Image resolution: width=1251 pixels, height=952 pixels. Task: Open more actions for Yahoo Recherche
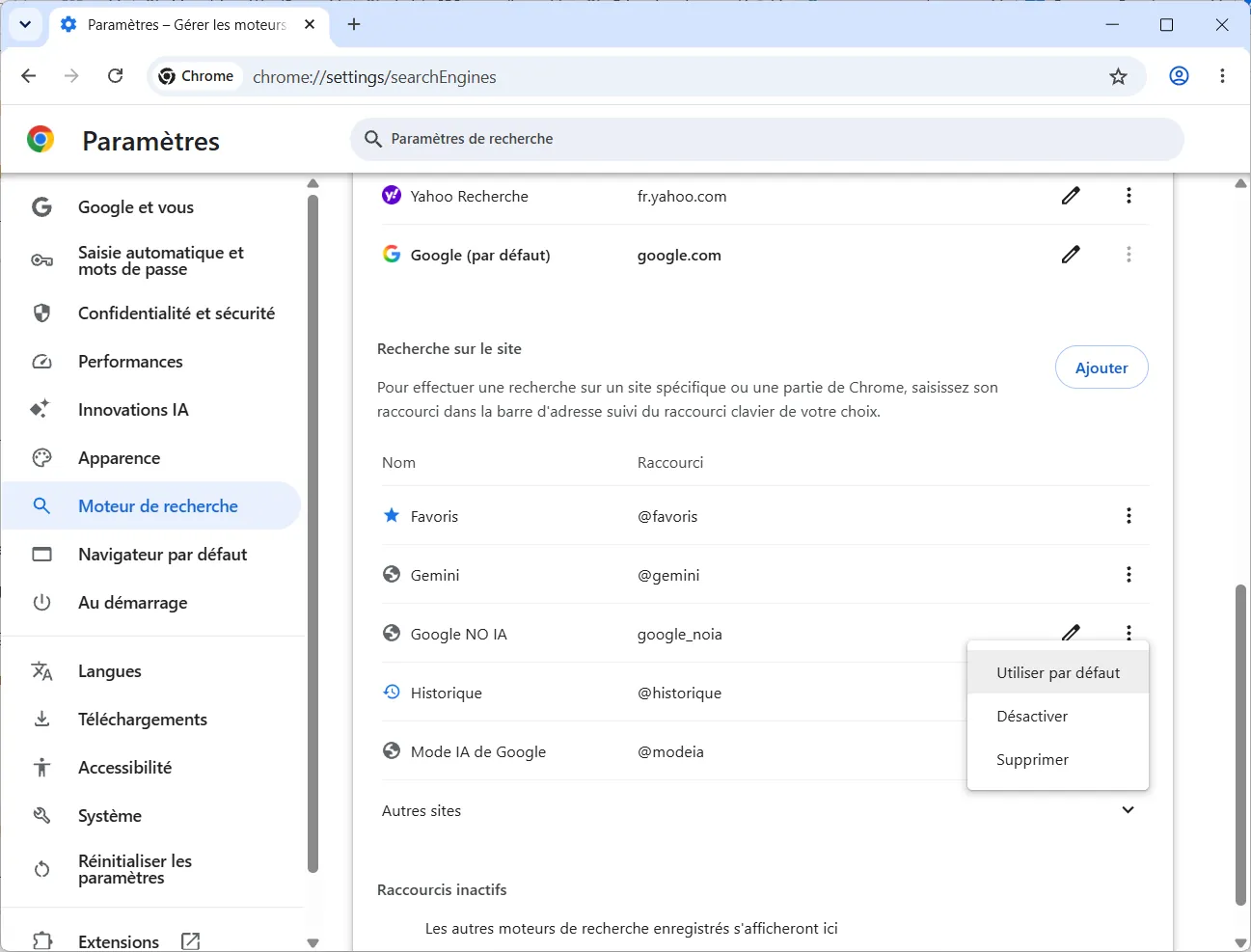click(x=1129, y=196)
